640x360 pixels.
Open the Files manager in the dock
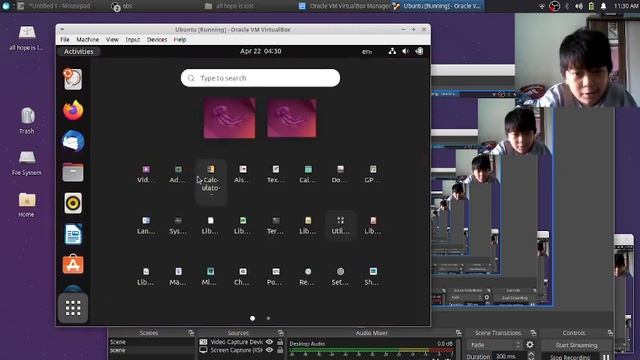tap(73, 172)
